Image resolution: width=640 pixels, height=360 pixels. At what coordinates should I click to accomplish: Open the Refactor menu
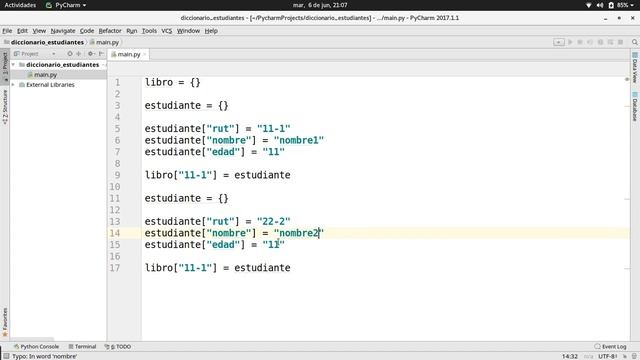(x=110, y=31)
